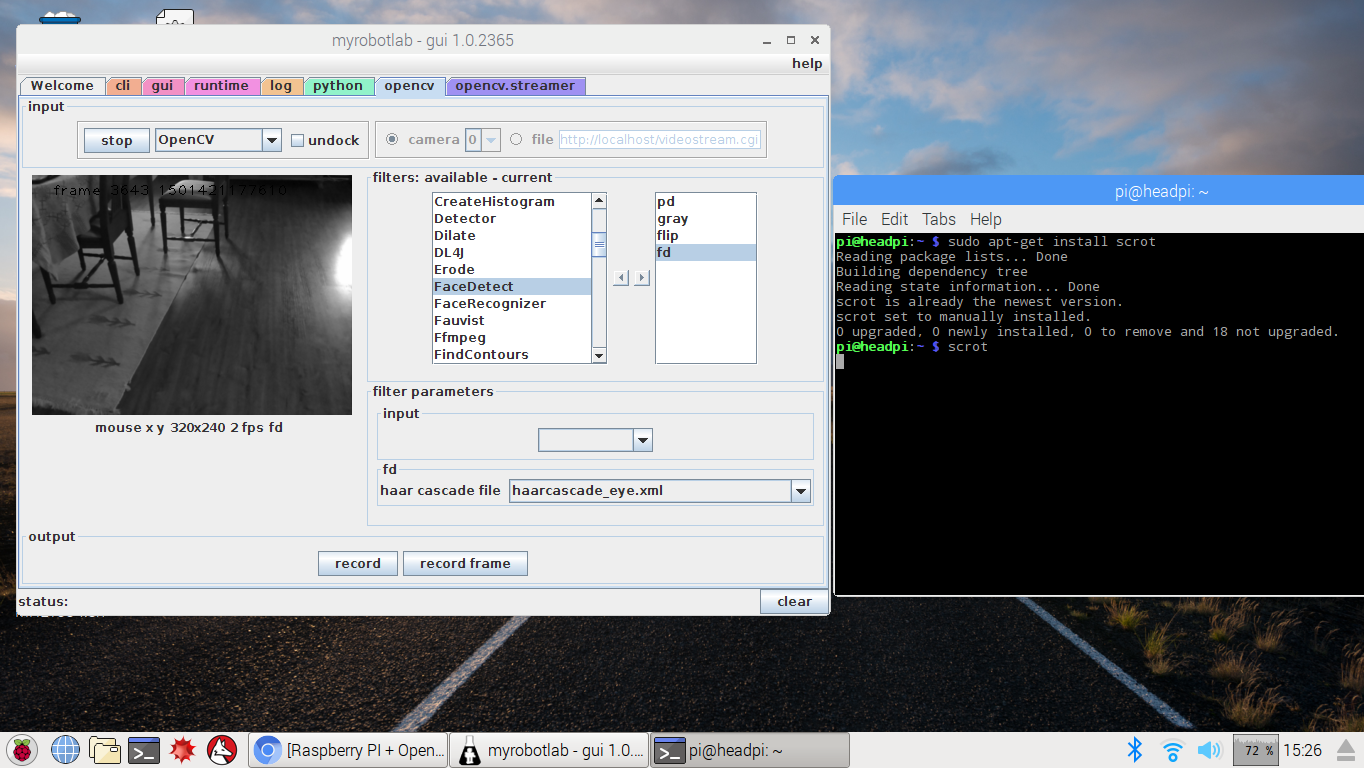Open the file manager from taskbar
Screen dimensions: 1364x768
tap(105, 750)
